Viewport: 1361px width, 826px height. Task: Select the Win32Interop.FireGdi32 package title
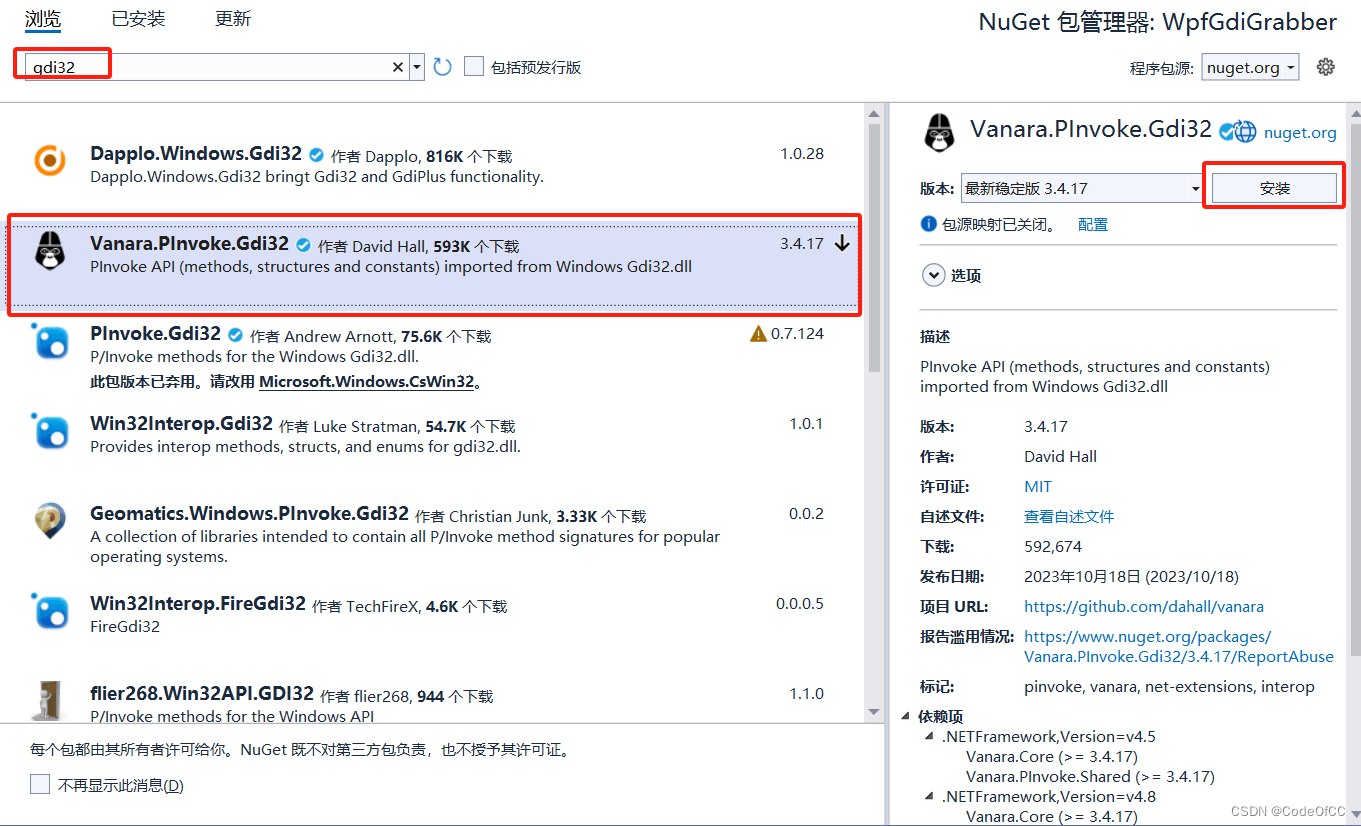[x=198, y=604]
